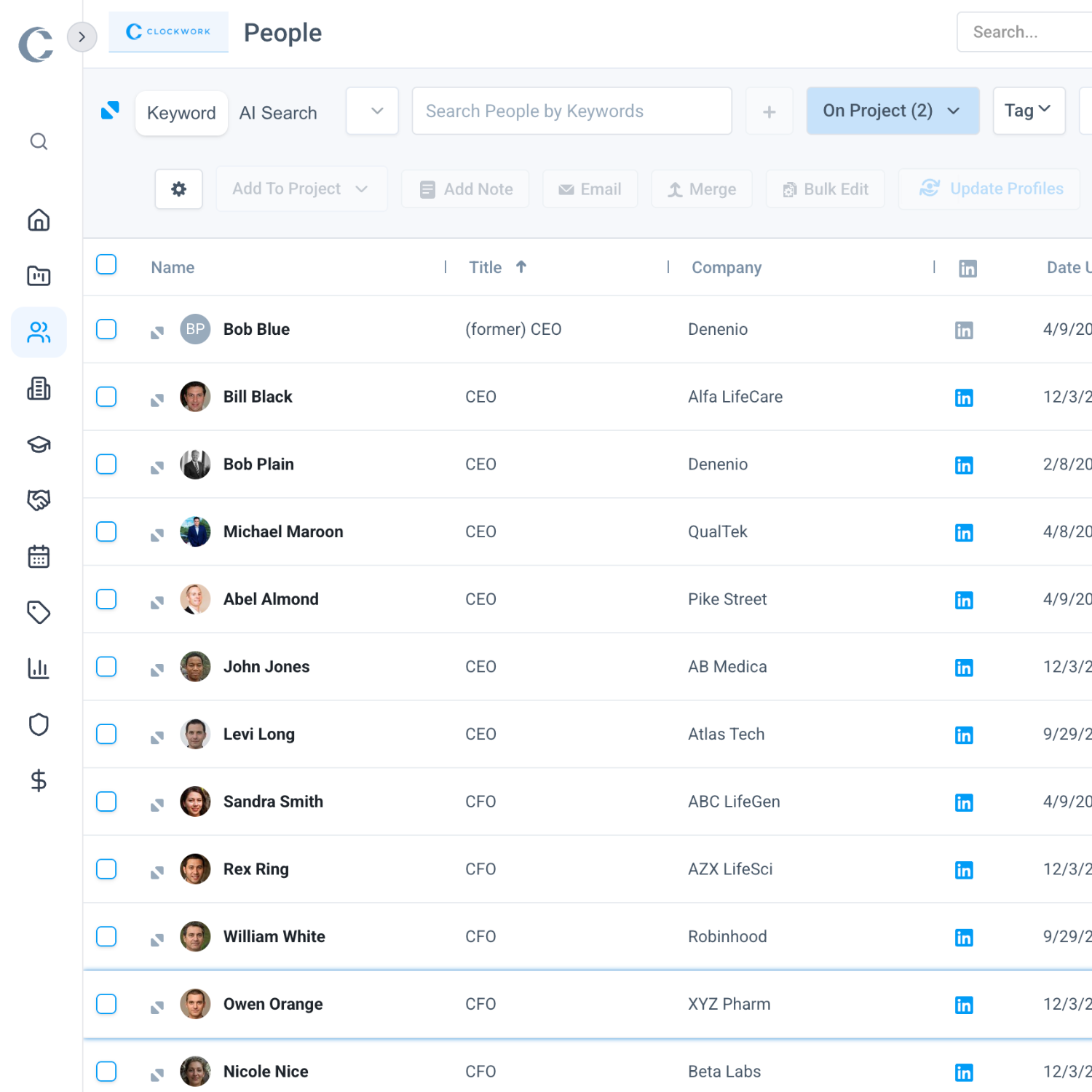
Task: Open Bill Black's LinkedIn profile icon
Action: tap(964, 397)
